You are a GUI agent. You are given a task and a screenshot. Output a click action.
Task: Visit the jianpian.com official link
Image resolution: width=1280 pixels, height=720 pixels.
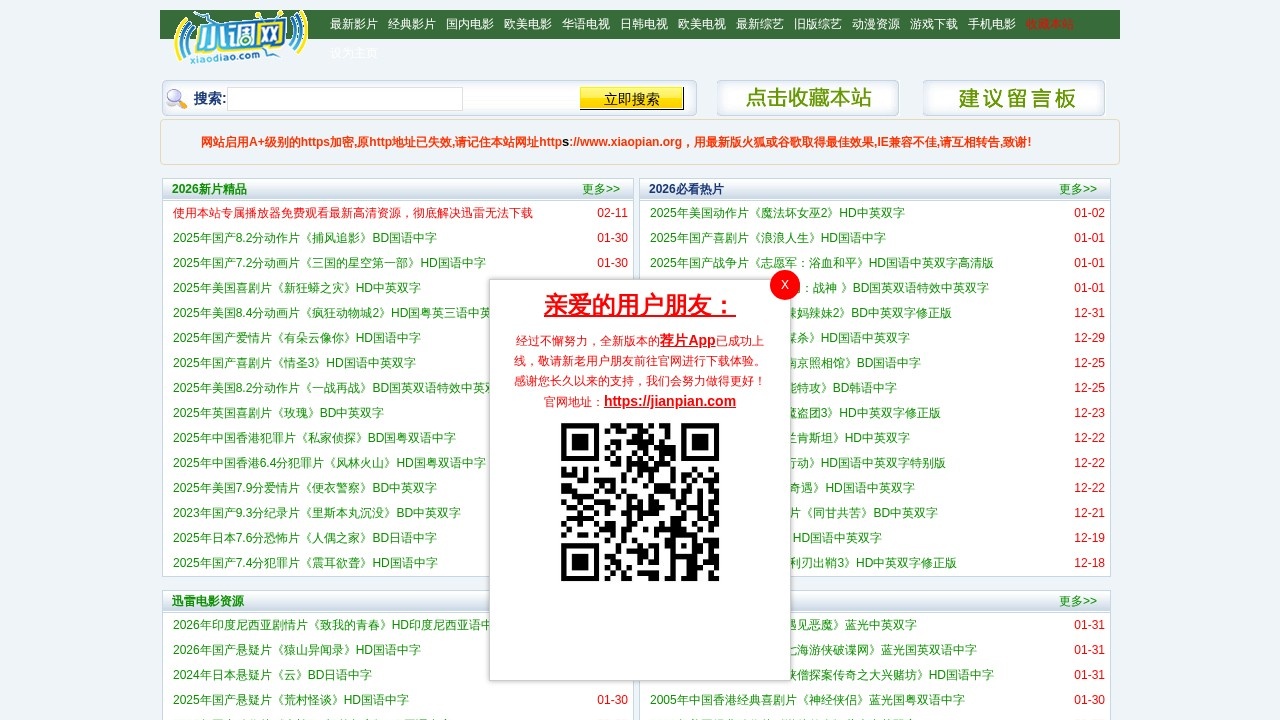click(670, 401)
